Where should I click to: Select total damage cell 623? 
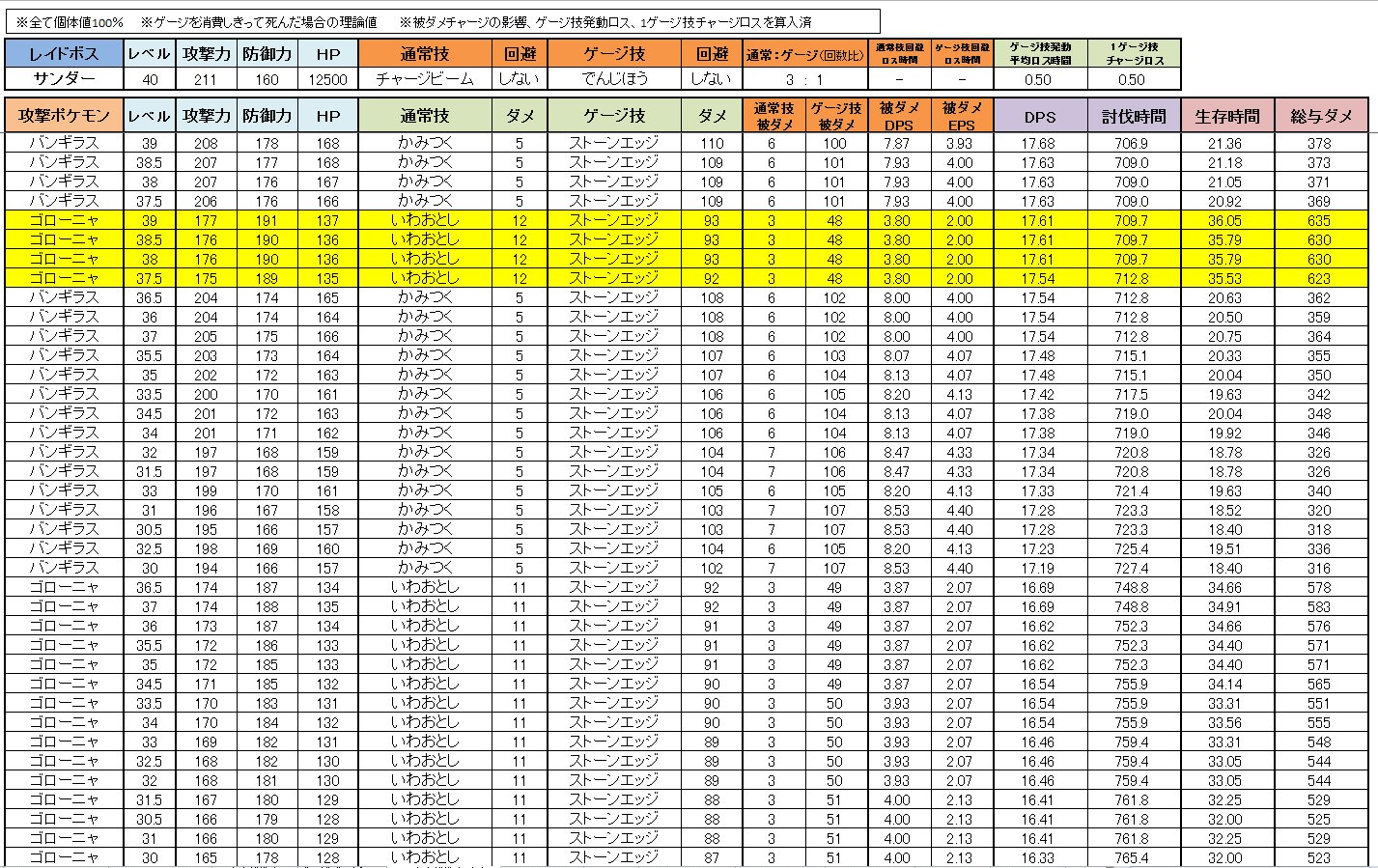pyautogui.click(x=1319, y=278)
